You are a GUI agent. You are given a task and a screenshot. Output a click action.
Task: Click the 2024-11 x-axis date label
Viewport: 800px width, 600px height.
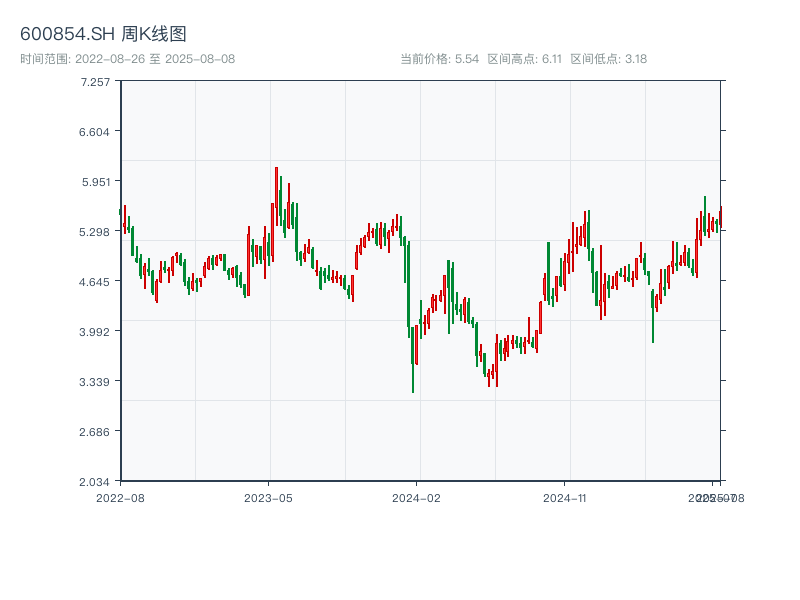565,497
